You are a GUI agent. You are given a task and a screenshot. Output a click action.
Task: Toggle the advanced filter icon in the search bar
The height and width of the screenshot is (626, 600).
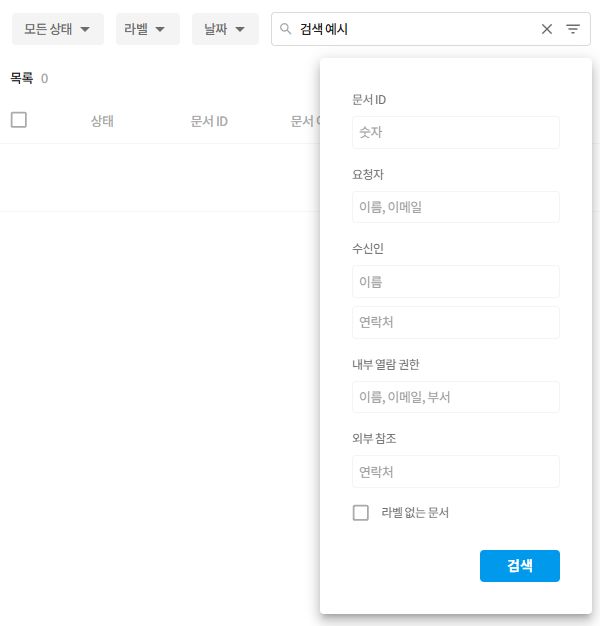(x=573, y=29)
